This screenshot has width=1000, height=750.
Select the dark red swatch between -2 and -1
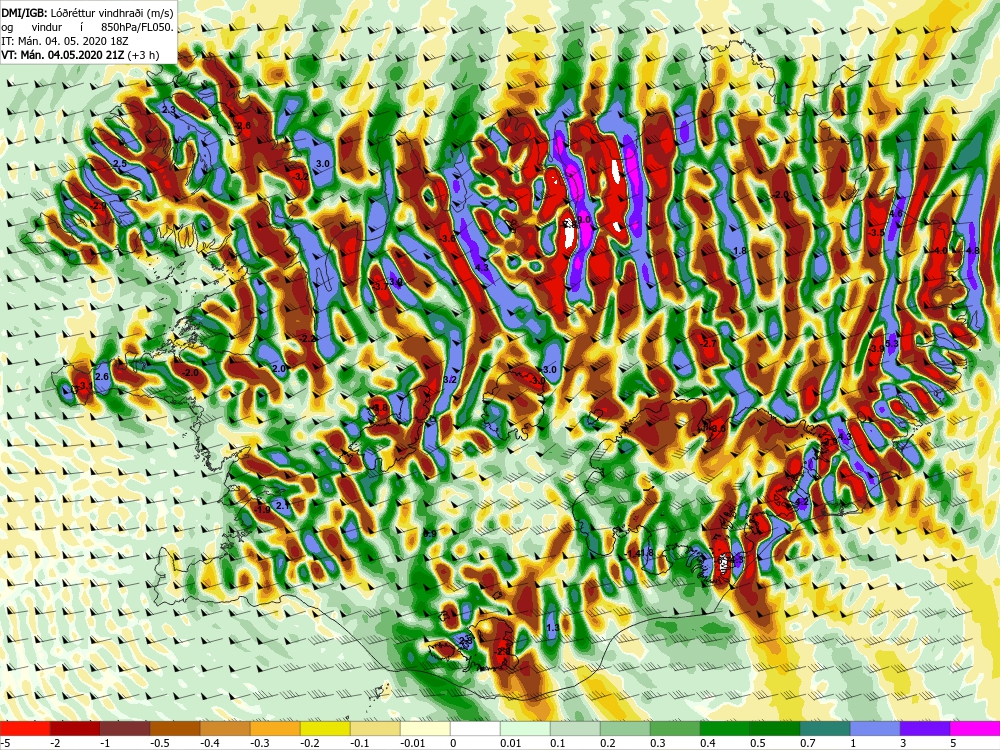click(x=75, y=728)
